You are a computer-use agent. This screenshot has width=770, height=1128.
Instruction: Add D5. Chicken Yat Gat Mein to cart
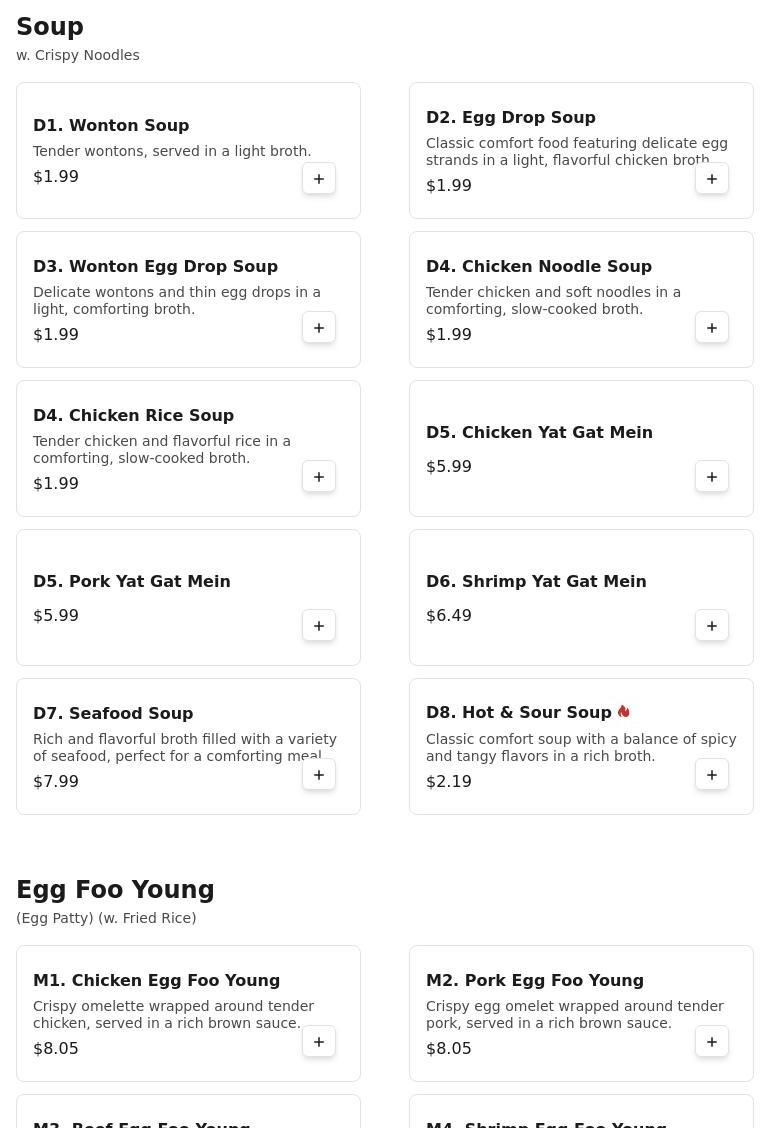[712, 476]
